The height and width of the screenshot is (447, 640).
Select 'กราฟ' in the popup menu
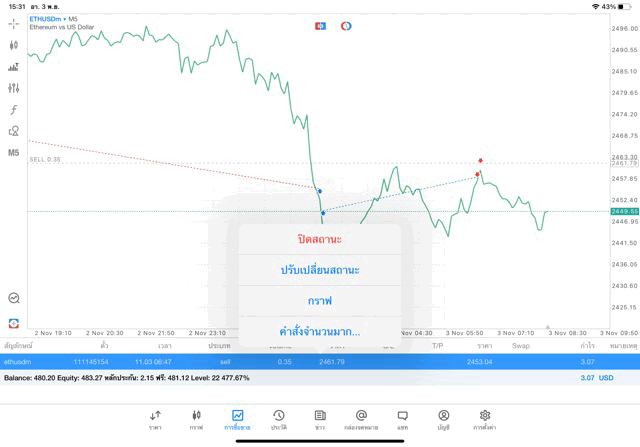(x=320, y=301)
